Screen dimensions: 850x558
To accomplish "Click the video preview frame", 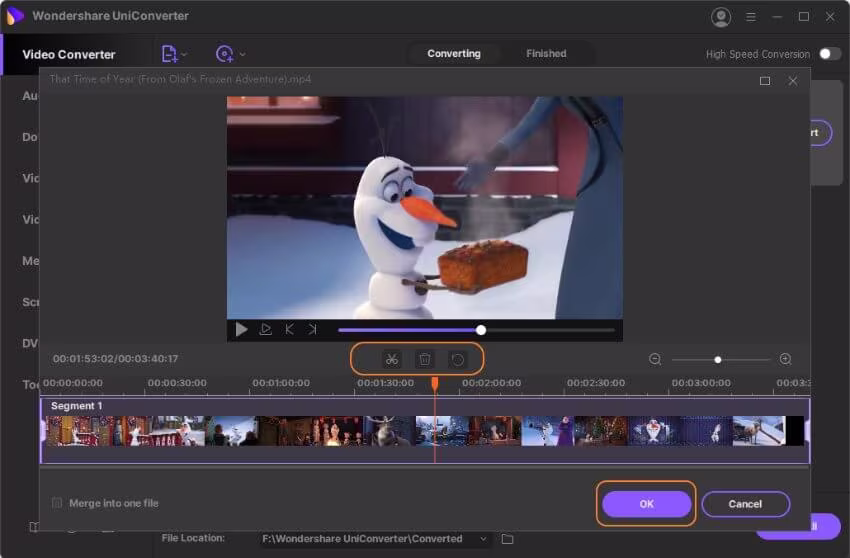I will (424, 208).
